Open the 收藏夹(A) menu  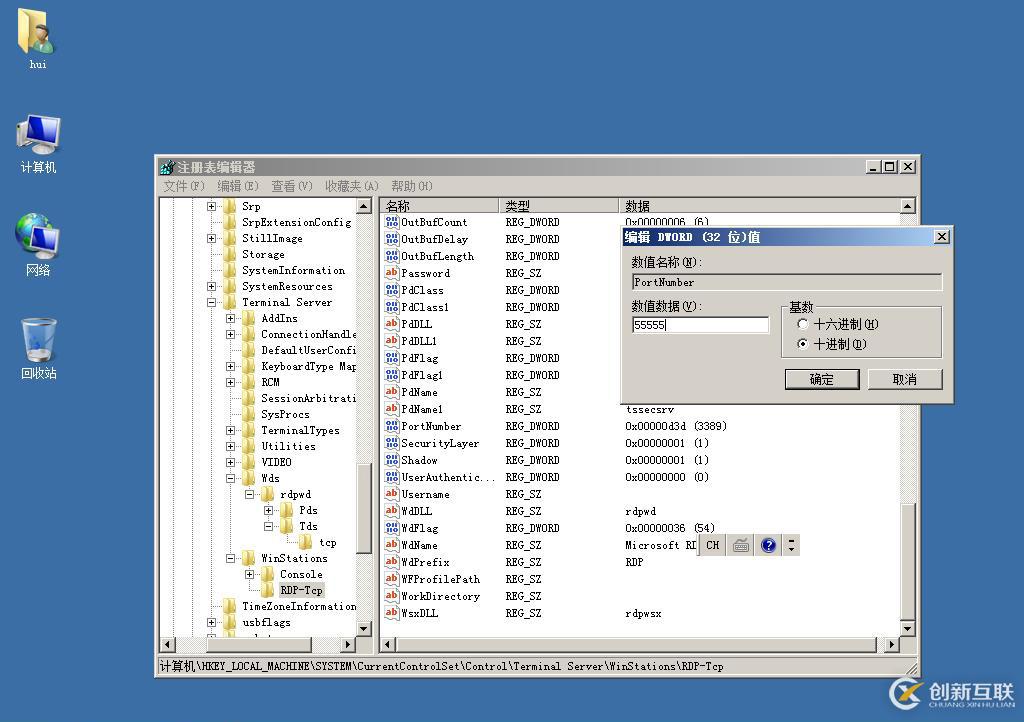pyautogui.click(x=351, y=186)
